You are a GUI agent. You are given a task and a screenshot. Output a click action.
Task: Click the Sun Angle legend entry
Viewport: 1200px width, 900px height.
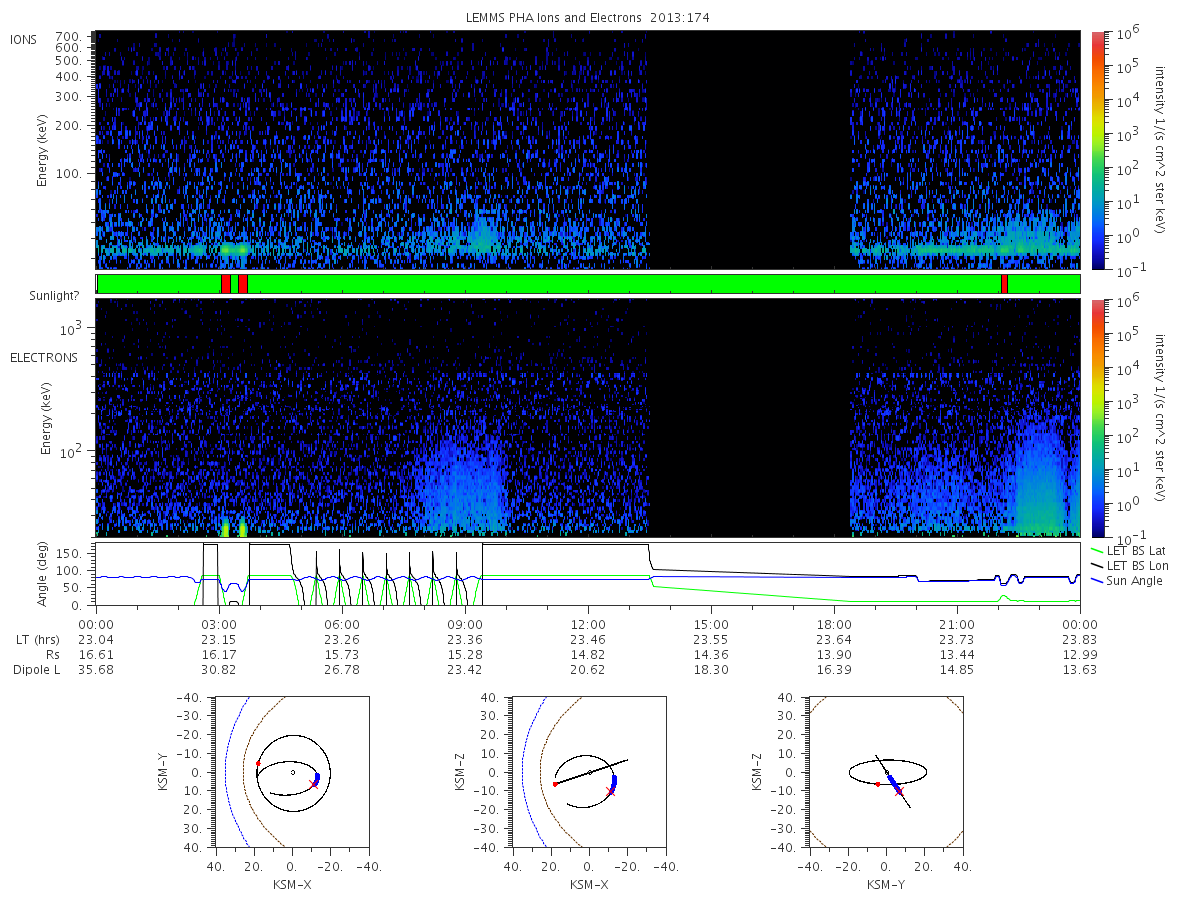pos(1127,581)
